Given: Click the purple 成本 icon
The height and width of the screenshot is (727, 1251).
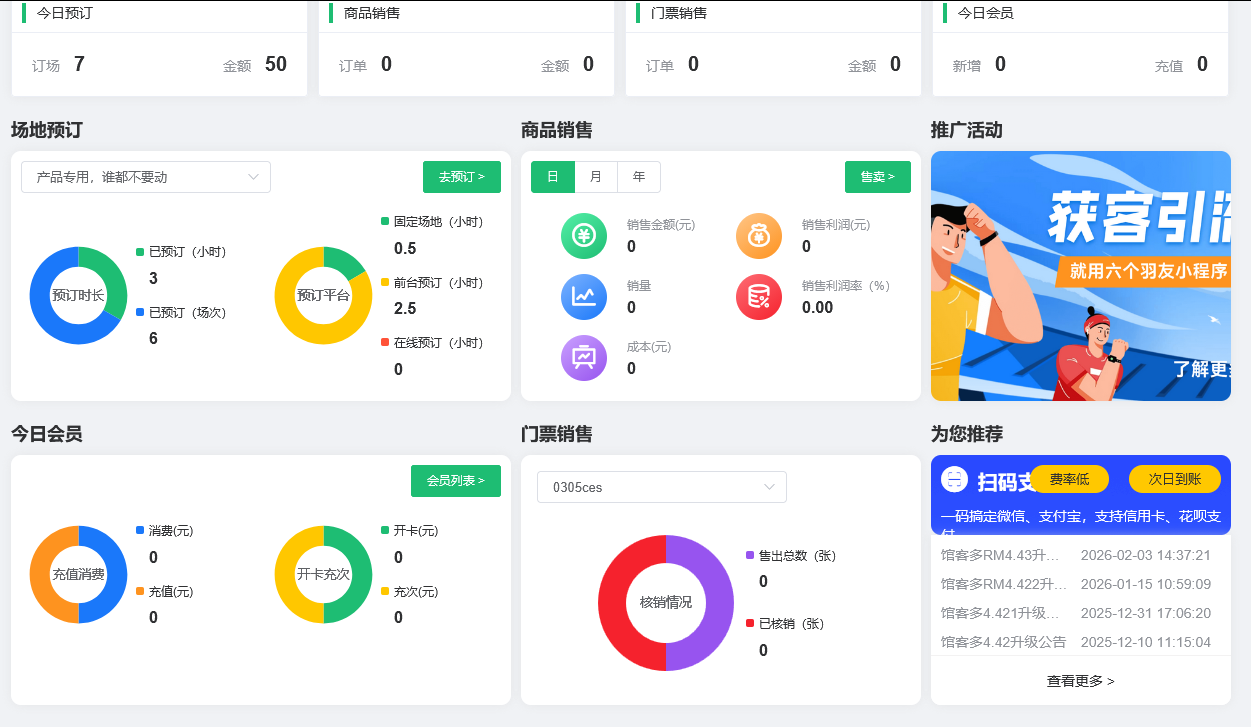Looking at the screenshot, I should click(x=584, y=358).
